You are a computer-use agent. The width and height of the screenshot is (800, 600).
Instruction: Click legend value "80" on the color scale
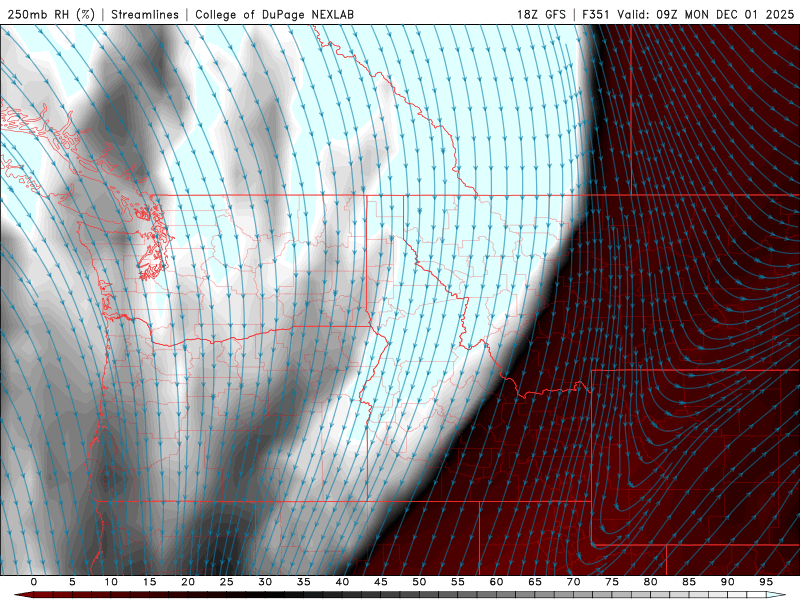point(651,582)
